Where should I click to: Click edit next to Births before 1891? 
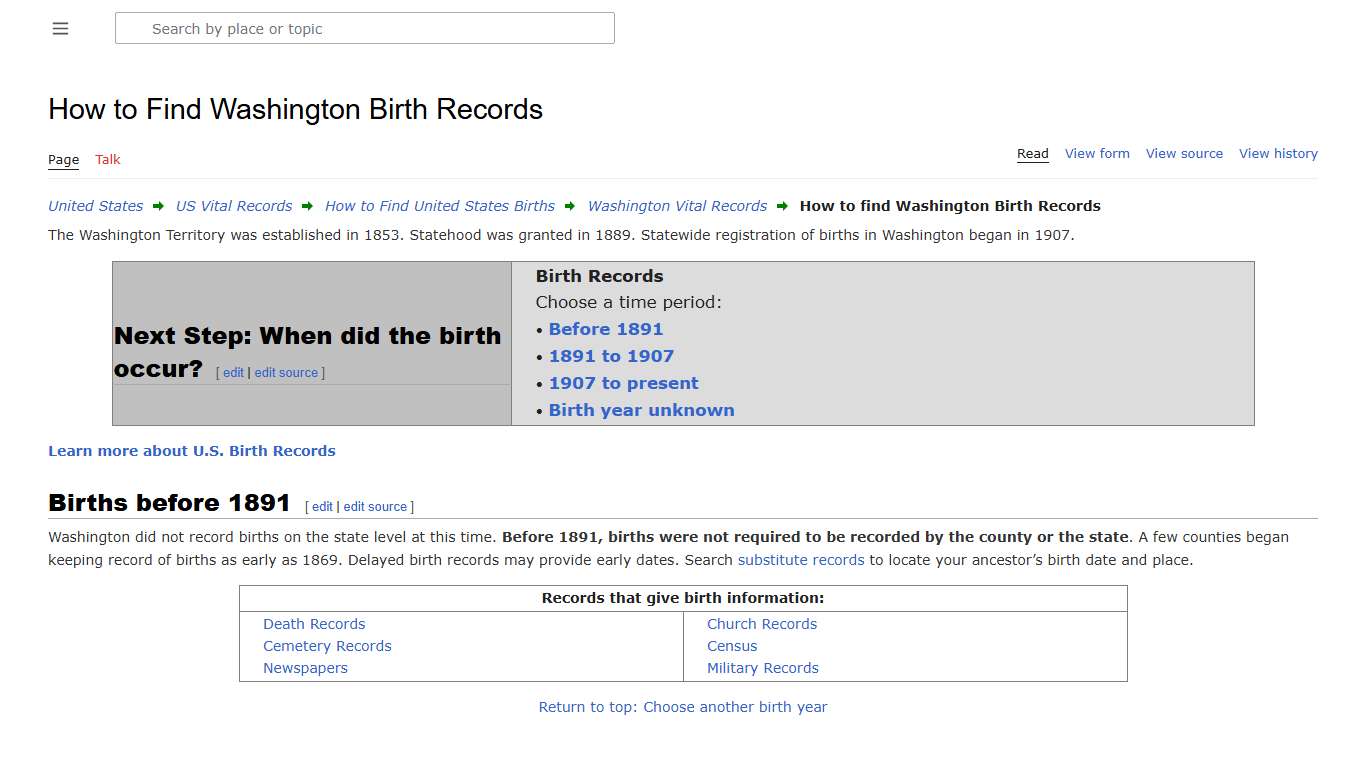(x=322, y=506)
